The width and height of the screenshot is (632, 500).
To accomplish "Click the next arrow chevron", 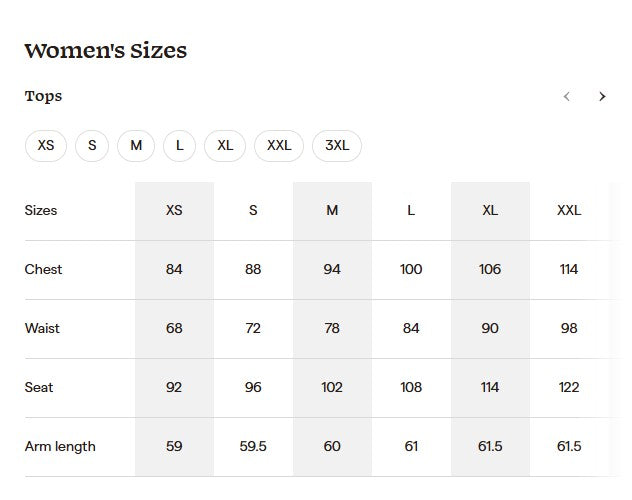I will 602,97.
